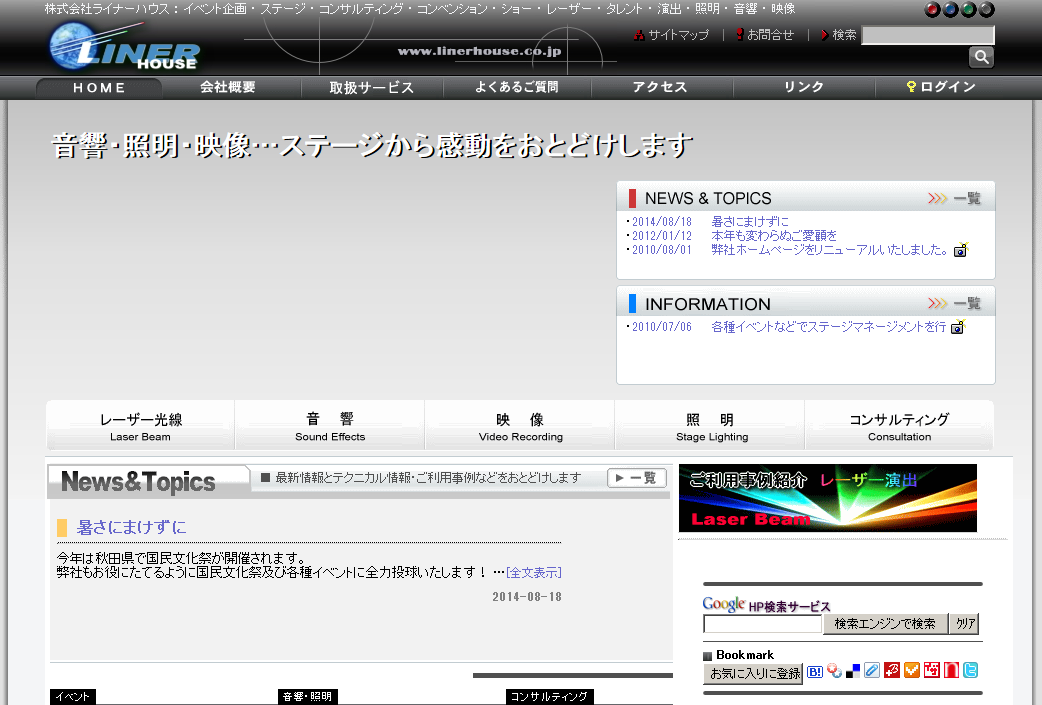Switch to the blue color theme circle
This screenshot has width=1042, height=705.
(x=951, y=10)
